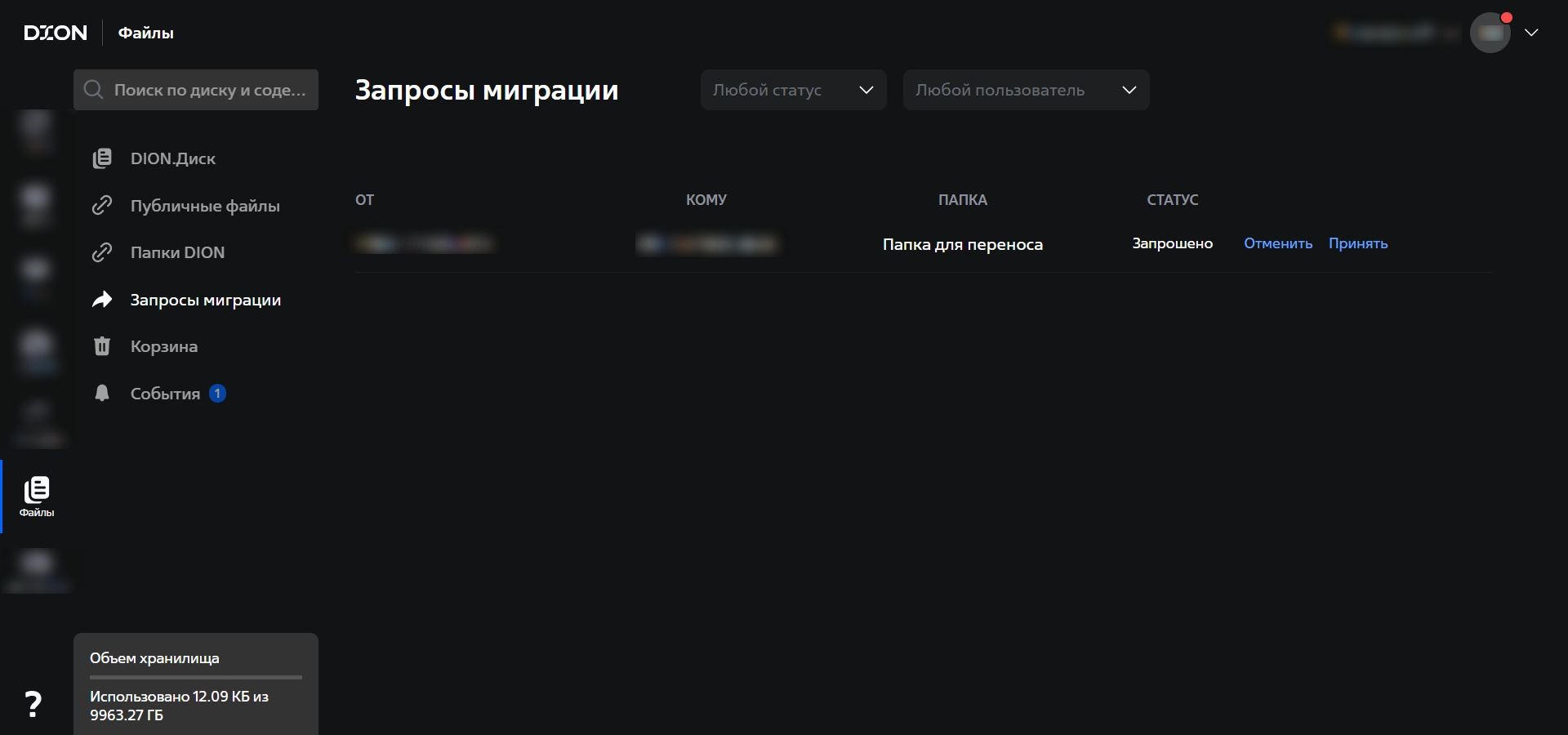Click the help question mark icon

(33, 703)
